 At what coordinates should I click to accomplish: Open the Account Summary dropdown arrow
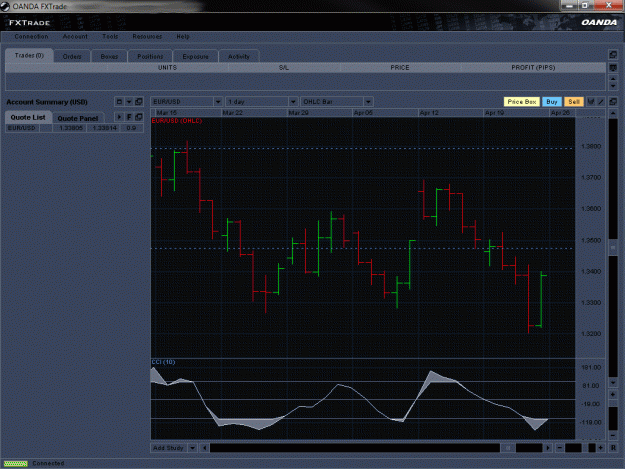coord(129,102)
